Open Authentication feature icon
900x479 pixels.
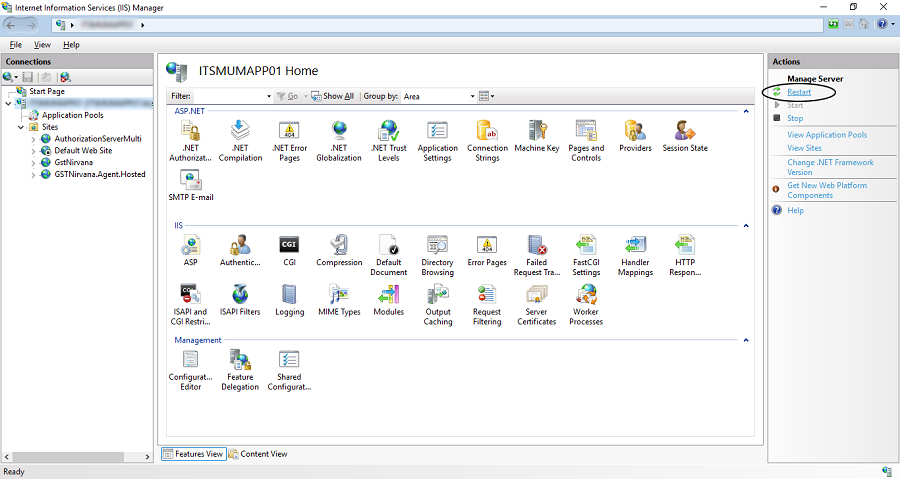pyautogui.click(x=240, y=251)
